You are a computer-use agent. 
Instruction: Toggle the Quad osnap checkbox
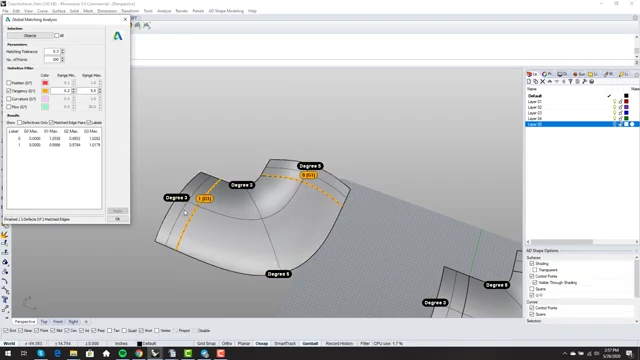pyautogui.click(x=124, y=331)
